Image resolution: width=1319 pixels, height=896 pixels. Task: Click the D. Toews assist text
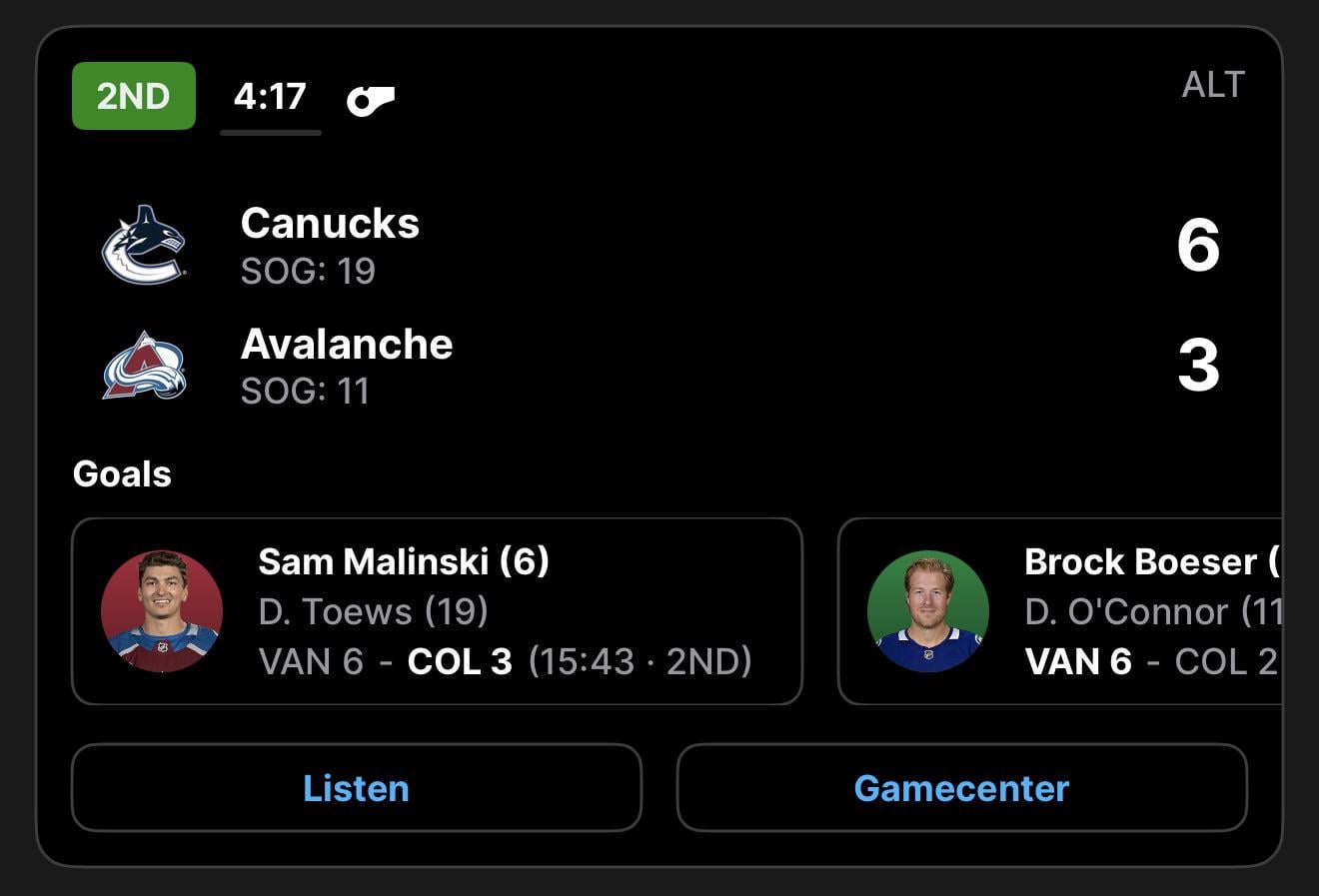click(x=373, y=611)
